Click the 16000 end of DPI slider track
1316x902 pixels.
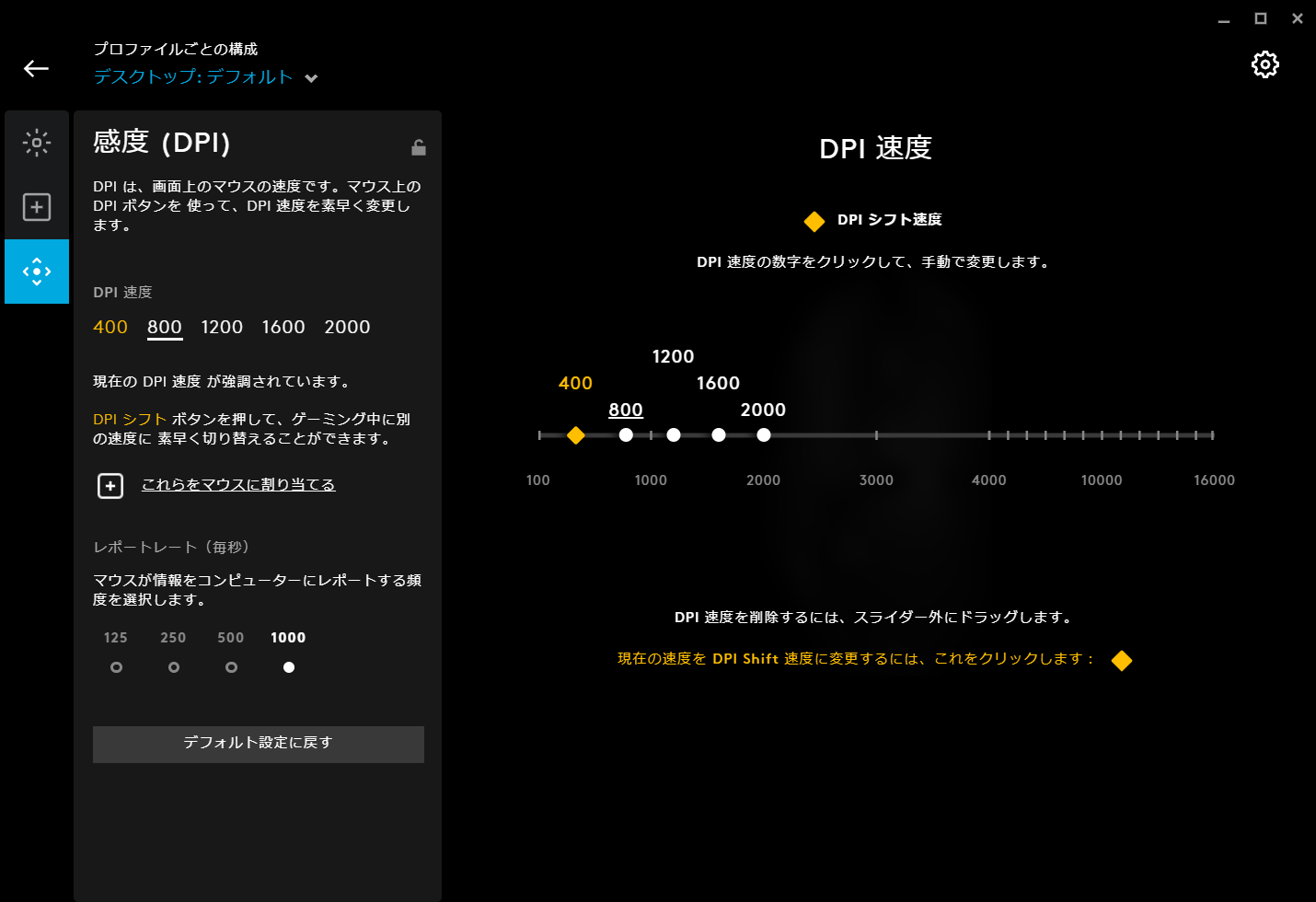pyautogui.click(x=1213, y=435)
